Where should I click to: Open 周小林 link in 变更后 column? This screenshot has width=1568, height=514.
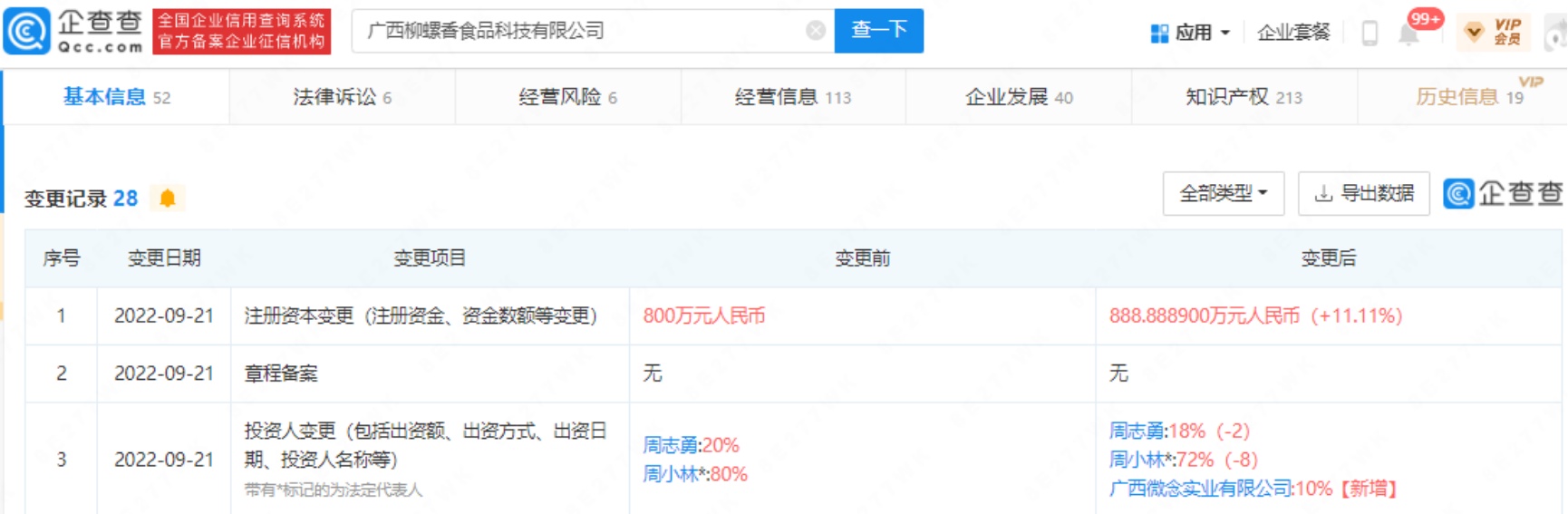click(1136, 460)
